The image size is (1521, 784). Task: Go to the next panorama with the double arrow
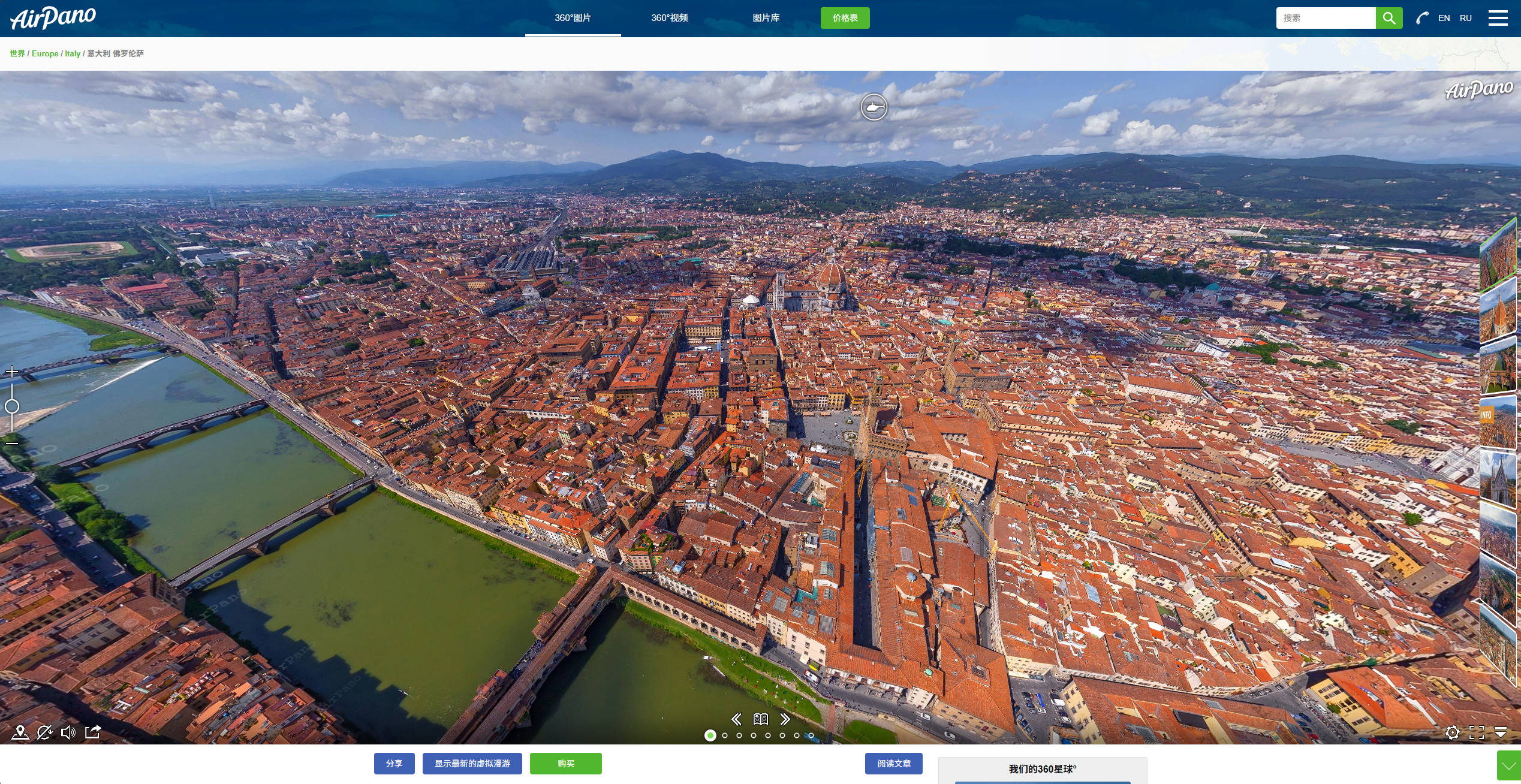(785, 719)
